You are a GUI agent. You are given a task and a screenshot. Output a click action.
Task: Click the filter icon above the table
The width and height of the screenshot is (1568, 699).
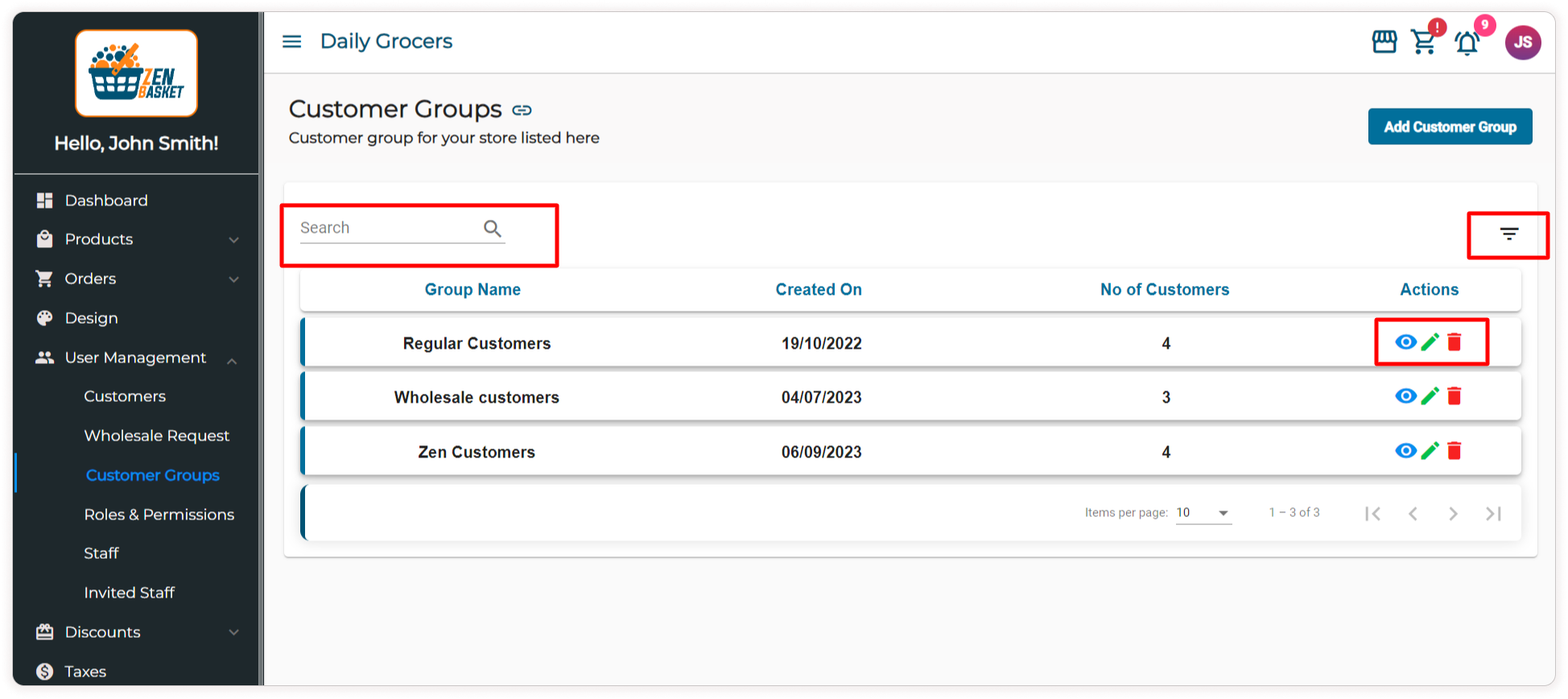coord(1508,234)
